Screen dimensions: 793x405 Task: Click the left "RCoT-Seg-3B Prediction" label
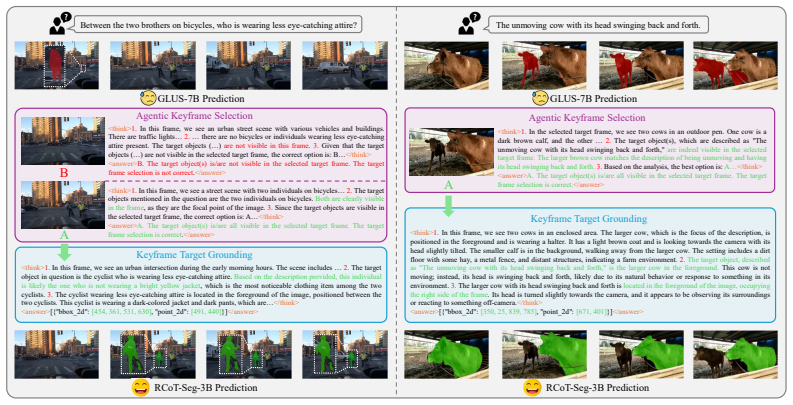pos(204,388)
